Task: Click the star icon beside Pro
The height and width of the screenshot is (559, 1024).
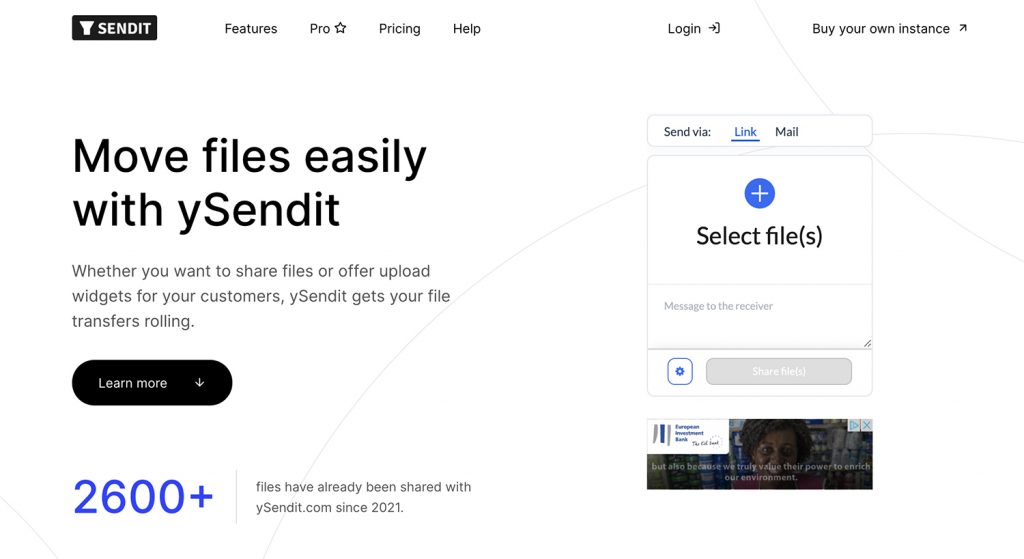Action: (340, 28)
